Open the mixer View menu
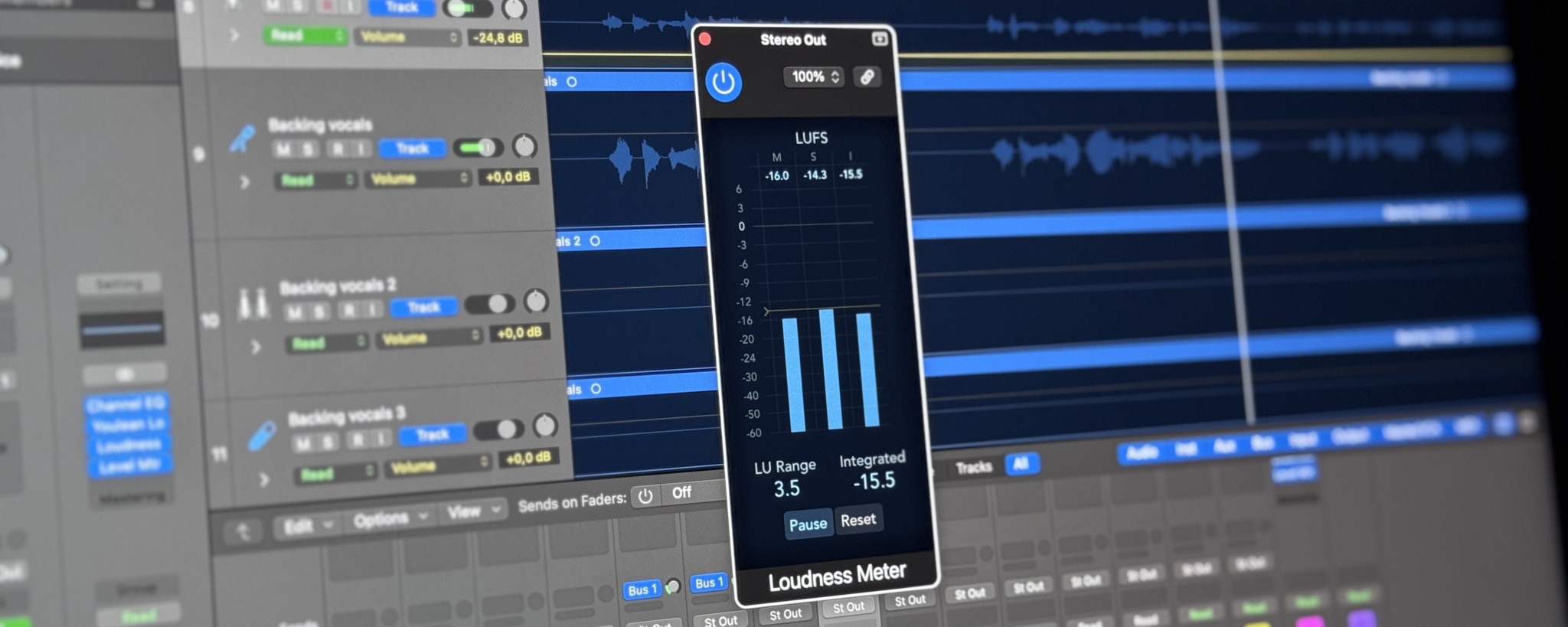Screen dimensions: 1568x627 click(473, 511)
